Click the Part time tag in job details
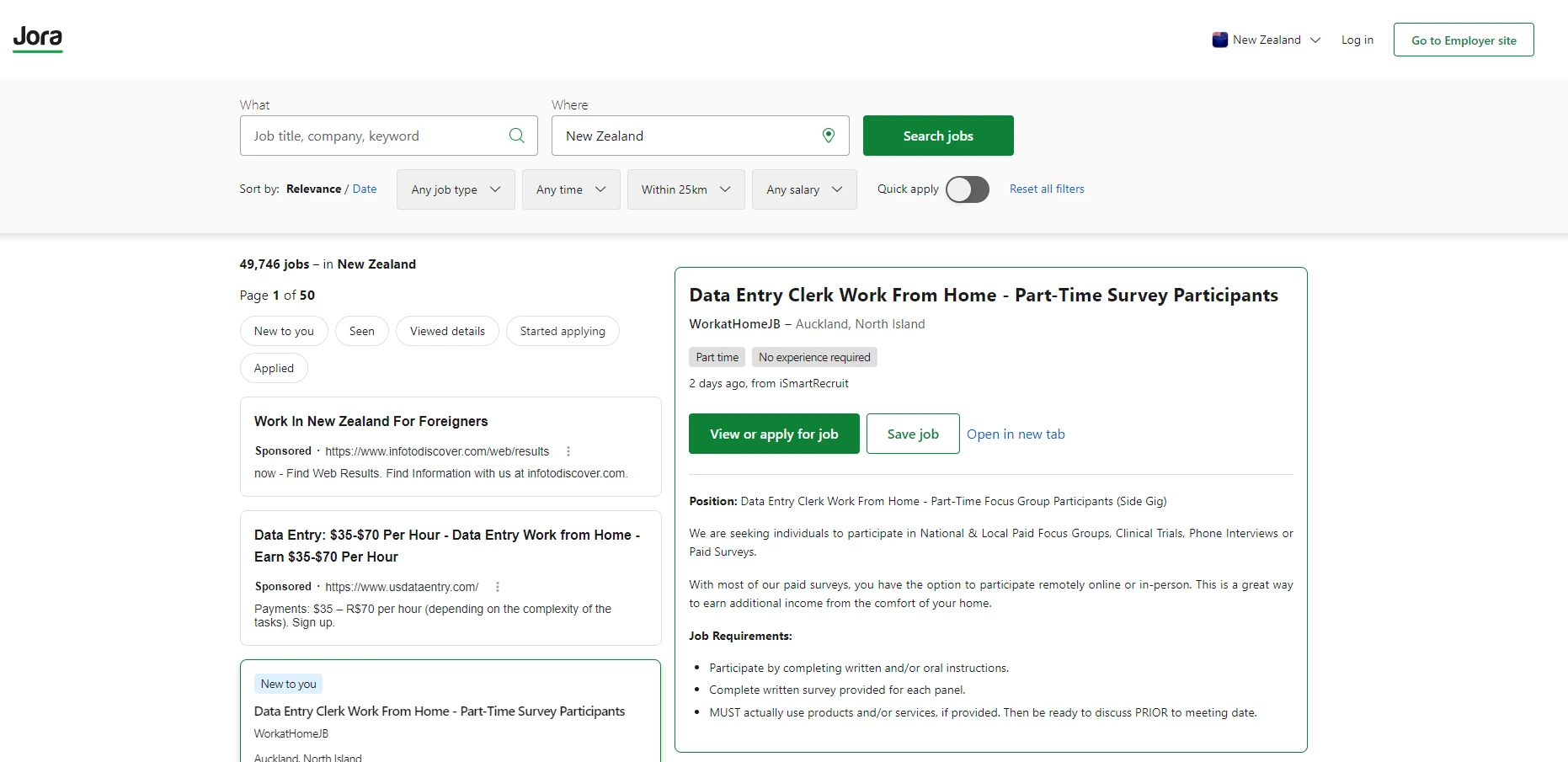1568x762 pixels. tap(717, 357)
